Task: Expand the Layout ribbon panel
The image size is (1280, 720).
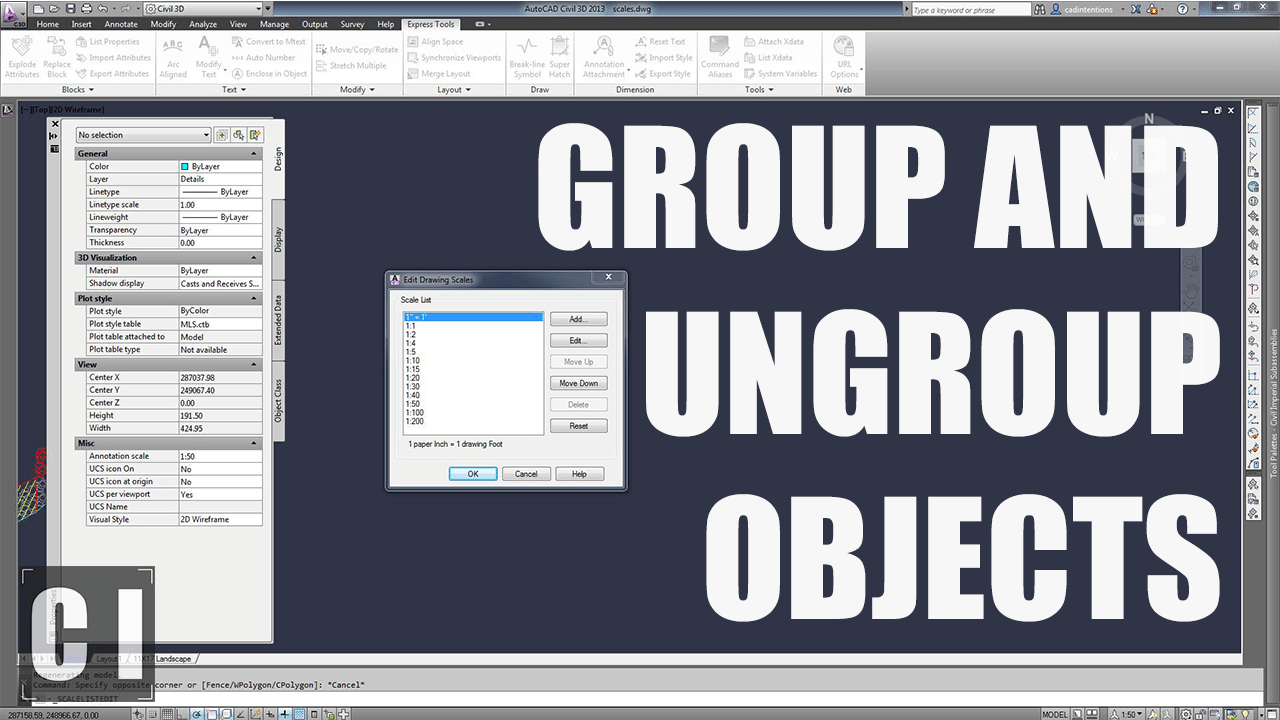Action: (455, 89)
